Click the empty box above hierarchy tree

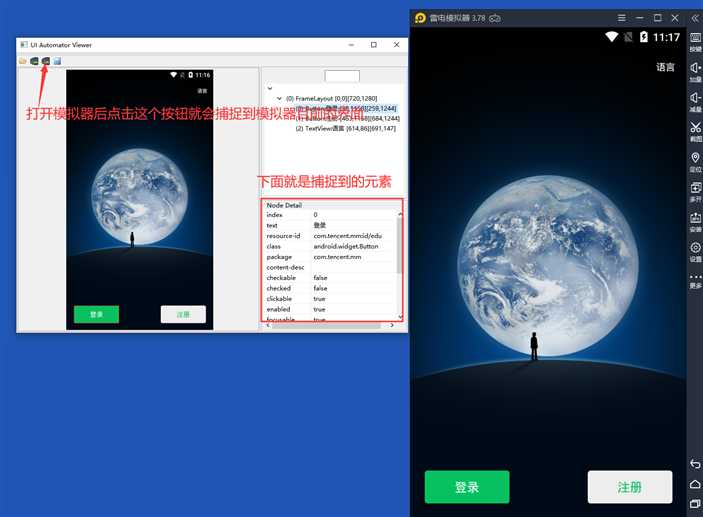342,76
